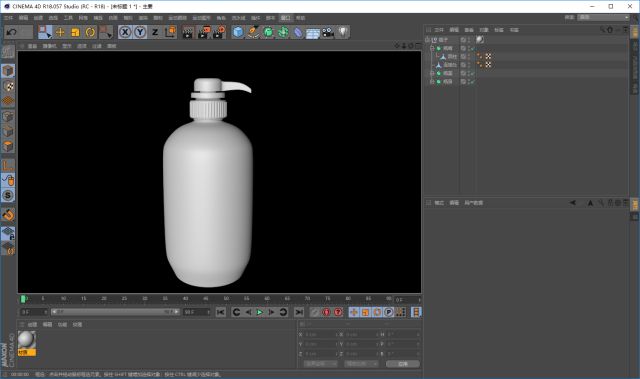640x379 pixels.
Task: Select the yellow Scale tool icon
Action: click(x=76, y=32)
